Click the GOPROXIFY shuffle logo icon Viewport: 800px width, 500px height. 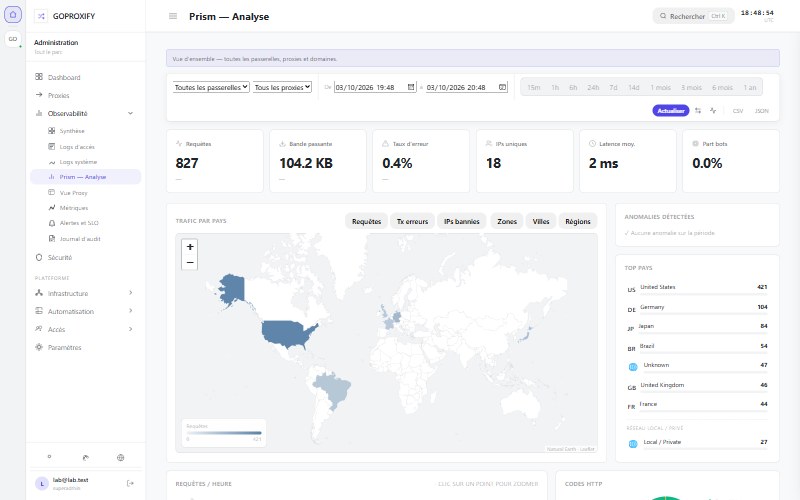[41, 16]
